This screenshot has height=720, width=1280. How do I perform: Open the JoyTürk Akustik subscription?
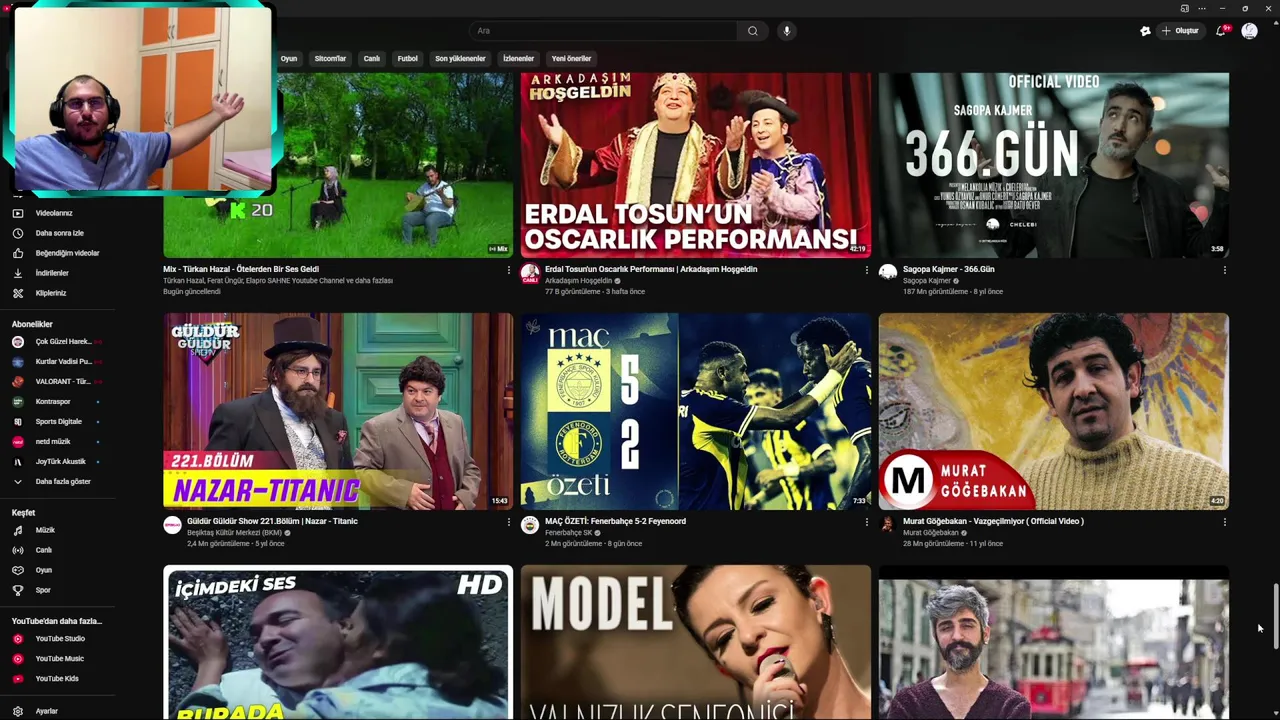point(60,461)
